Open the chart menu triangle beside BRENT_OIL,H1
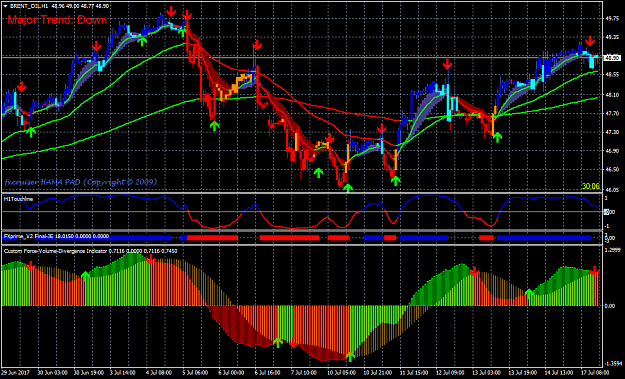 [x=5, y=6]
